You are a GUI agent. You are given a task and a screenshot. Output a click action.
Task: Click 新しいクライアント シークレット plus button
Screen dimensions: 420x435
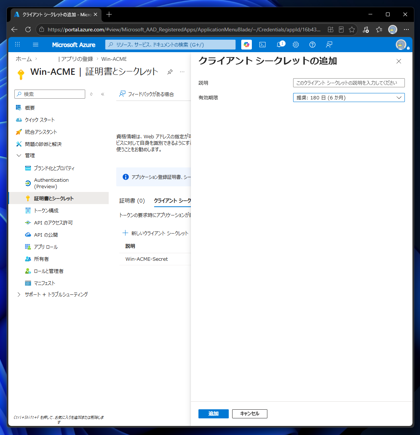(155, 233)
